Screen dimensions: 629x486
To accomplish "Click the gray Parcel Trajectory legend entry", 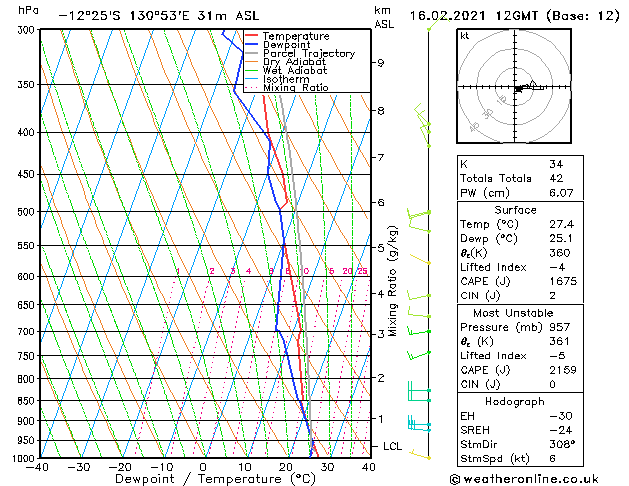I will [x=300, y=53].
